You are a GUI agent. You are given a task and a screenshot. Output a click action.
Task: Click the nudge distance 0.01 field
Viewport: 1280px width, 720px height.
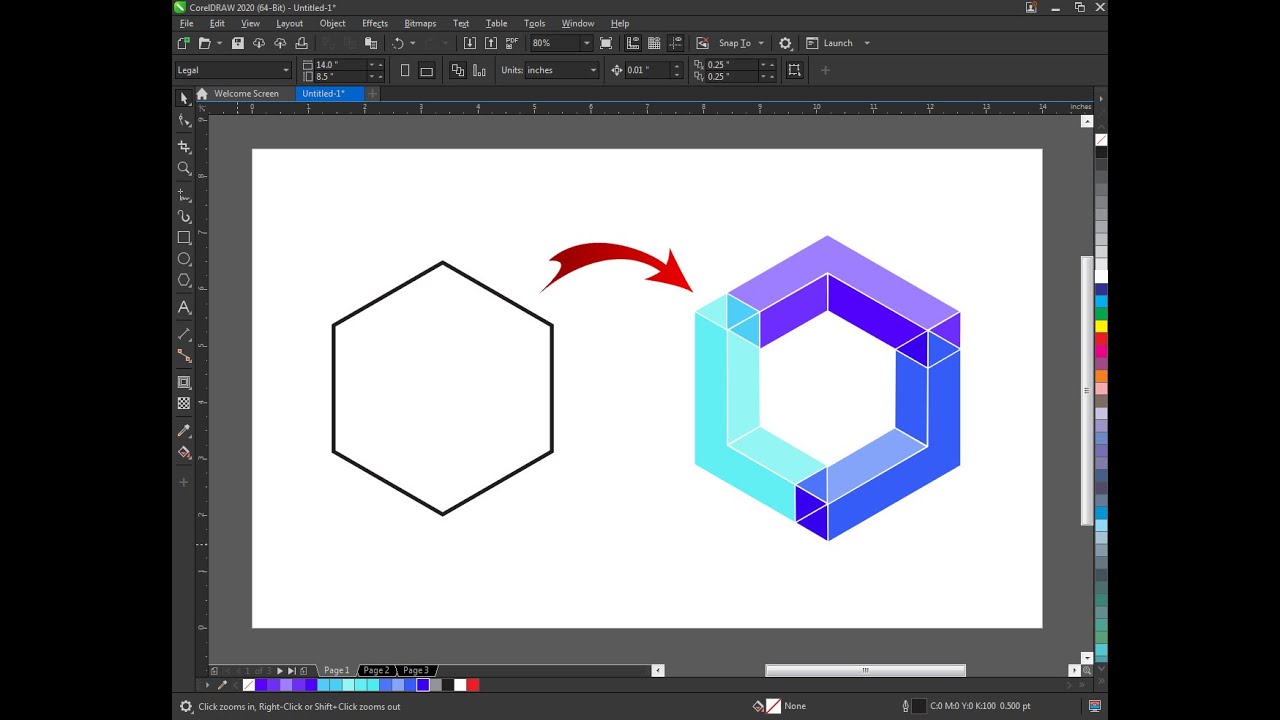click(647, 70)
